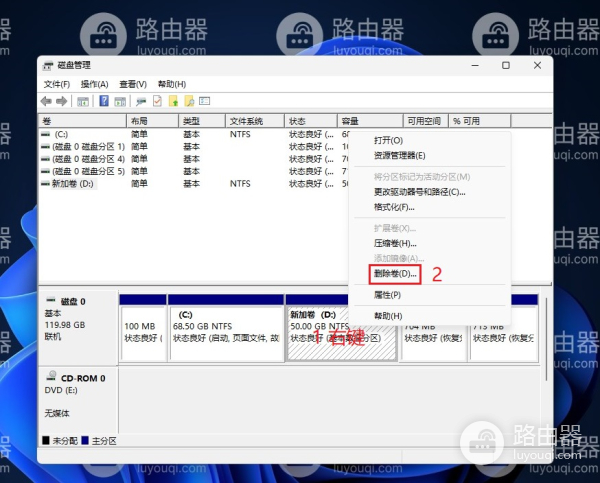The width and height of the screenshot is (600, 483).
Task: Click the checkmark document toolbar icon
Action: click(157, 101)
